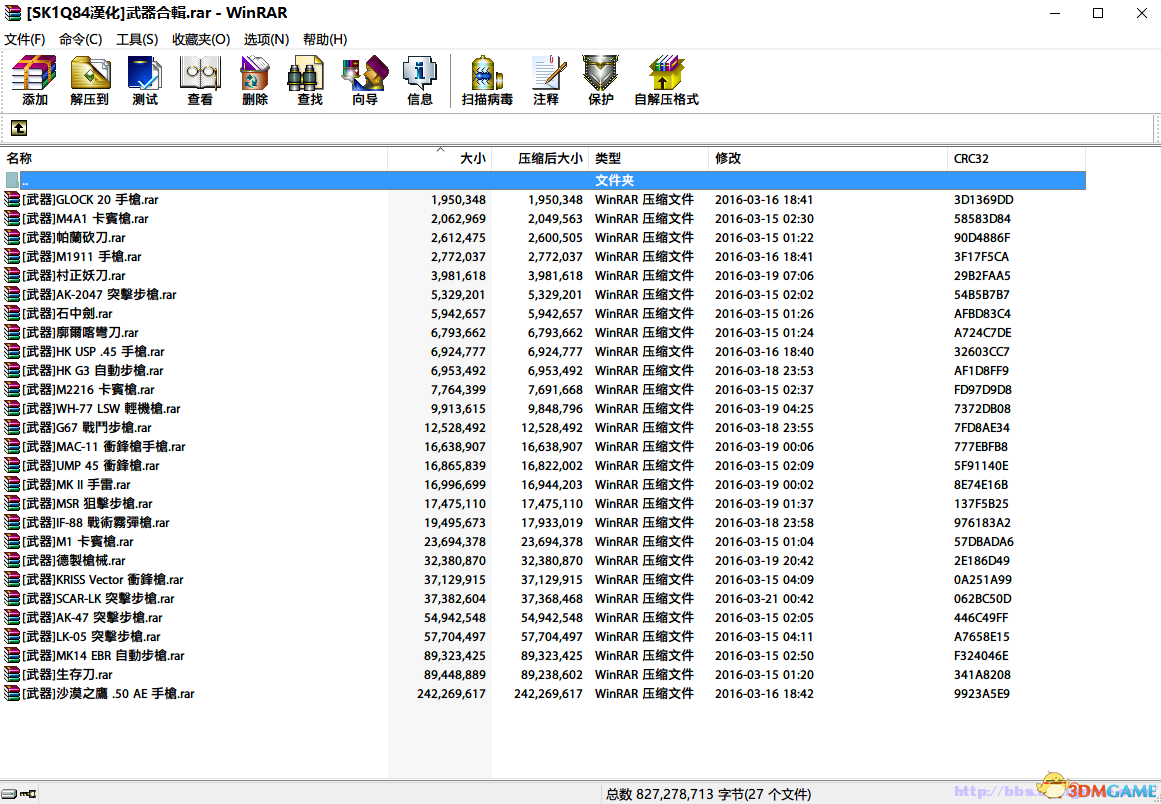
Task: Select [武器]M2216 卡賓槍.rar
Action: click(88, 389)
